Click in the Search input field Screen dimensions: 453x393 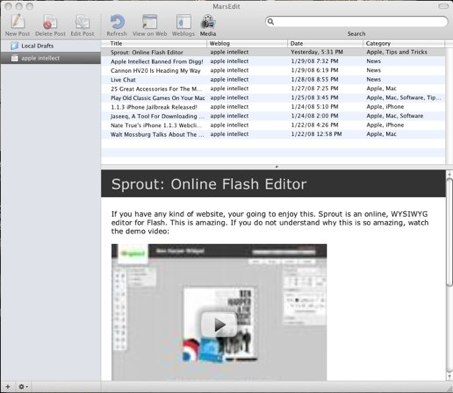pos(357,22)
